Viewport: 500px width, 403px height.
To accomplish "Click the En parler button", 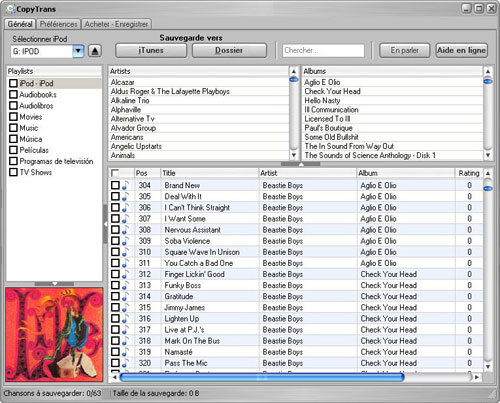I will coord(405,50).
